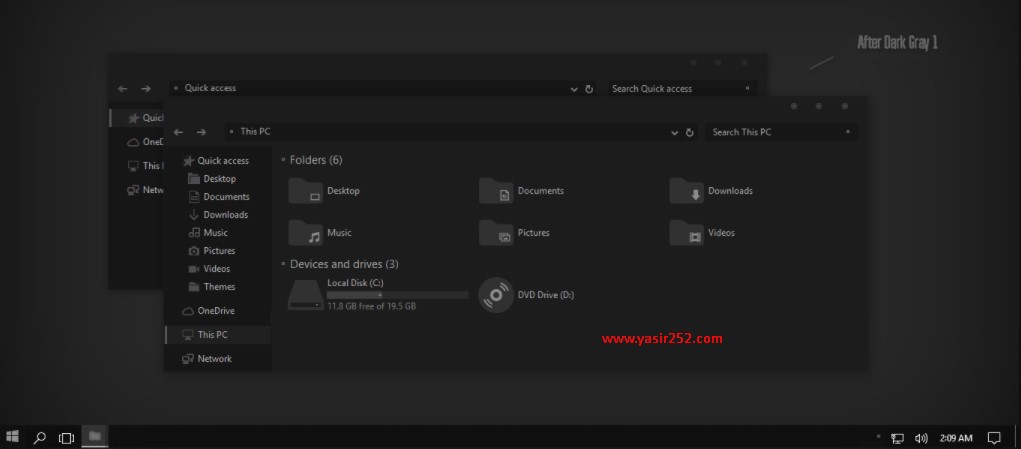Open the DVD Drive (D:) icon

pos(496,295)
